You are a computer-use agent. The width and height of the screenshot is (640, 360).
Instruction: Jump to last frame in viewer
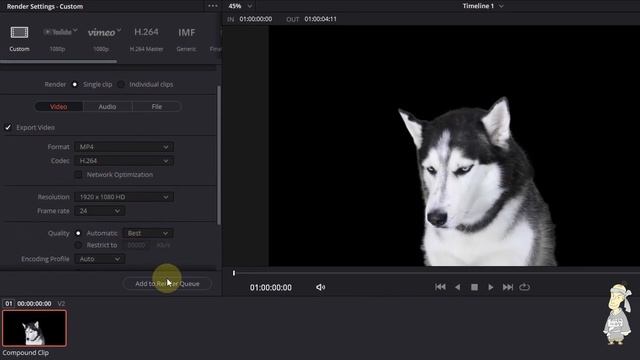pyautogui.click(x=508, y=287)
